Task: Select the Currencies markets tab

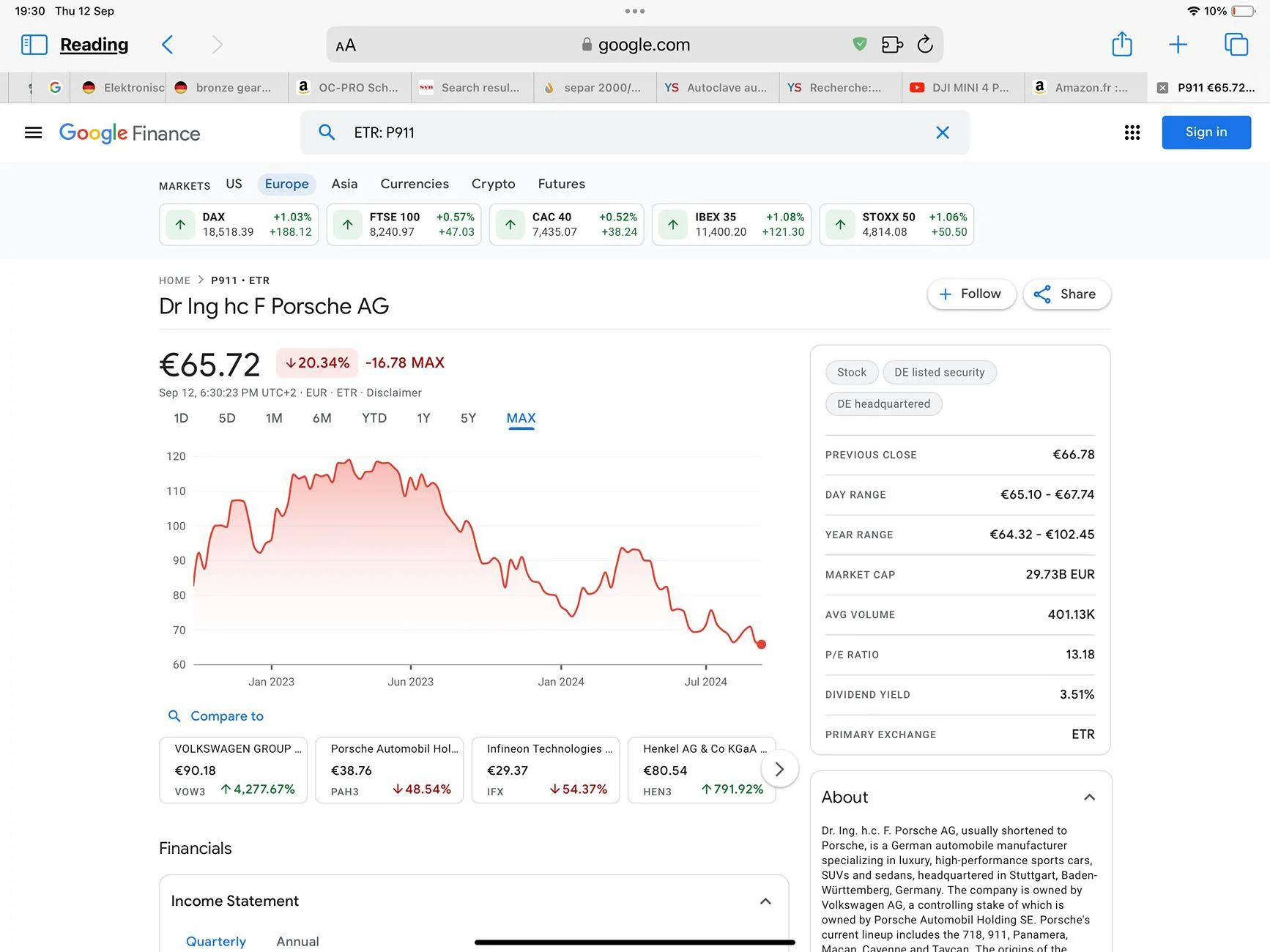Action: (x=415, y=184)
